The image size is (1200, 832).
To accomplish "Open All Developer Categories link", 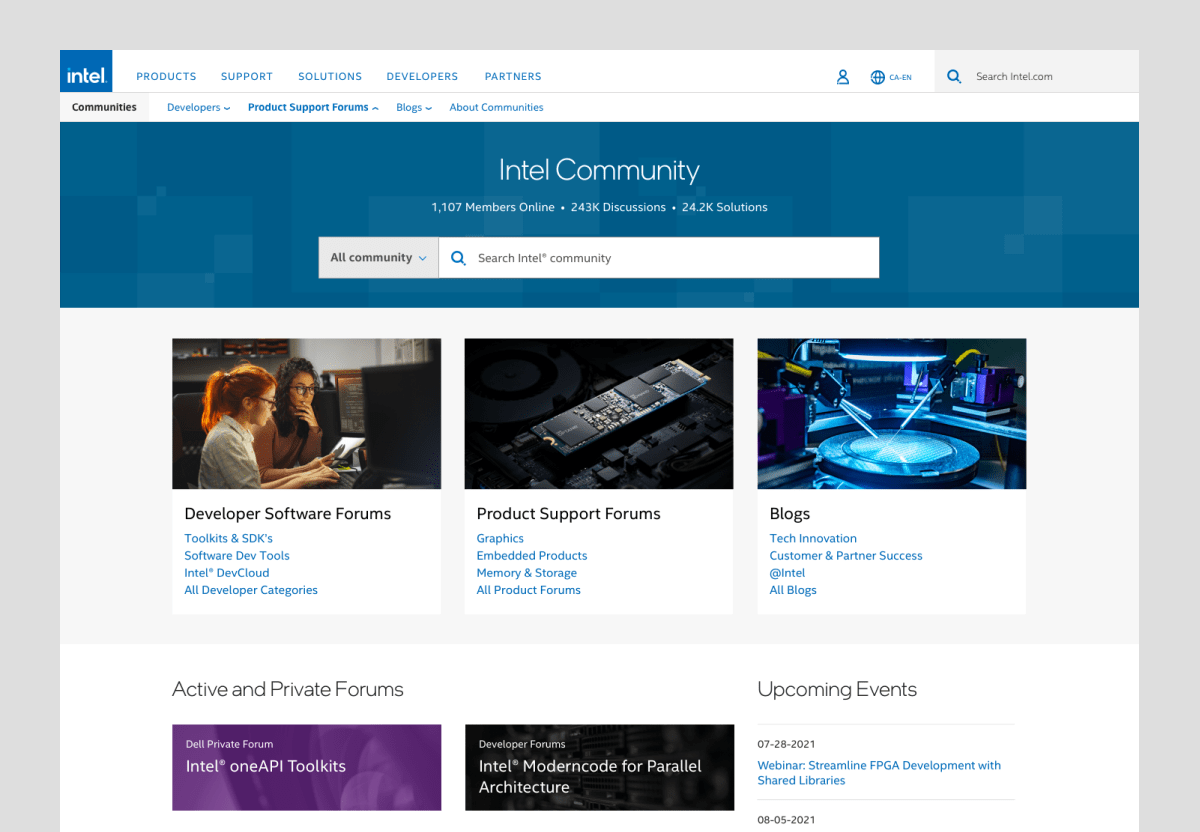I will click(251, 590).
